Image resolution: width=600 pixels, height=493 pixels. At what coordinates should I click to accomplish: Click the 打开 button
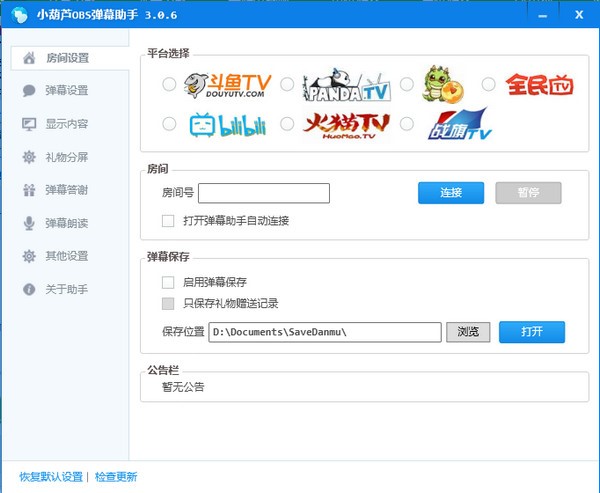click(x=532, y=332)
